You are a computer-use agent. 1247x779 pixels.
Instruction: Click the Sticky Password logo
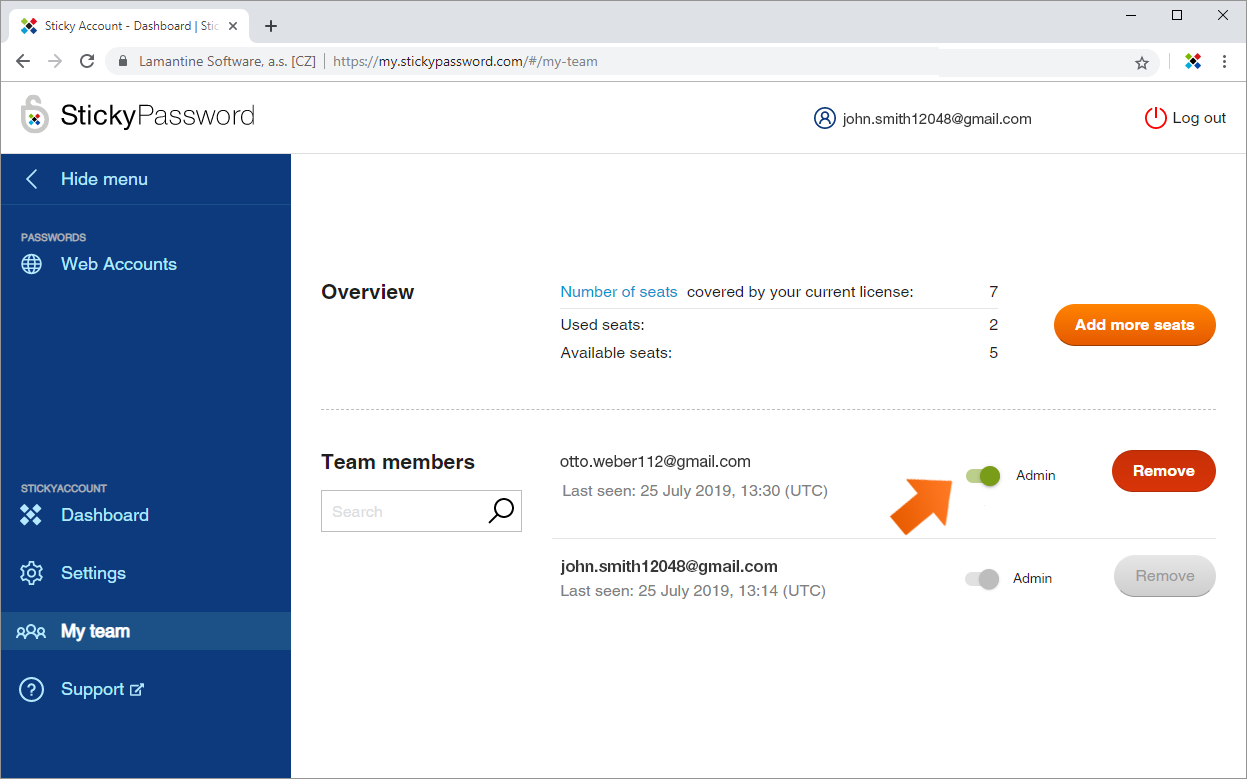pos(138,115)
